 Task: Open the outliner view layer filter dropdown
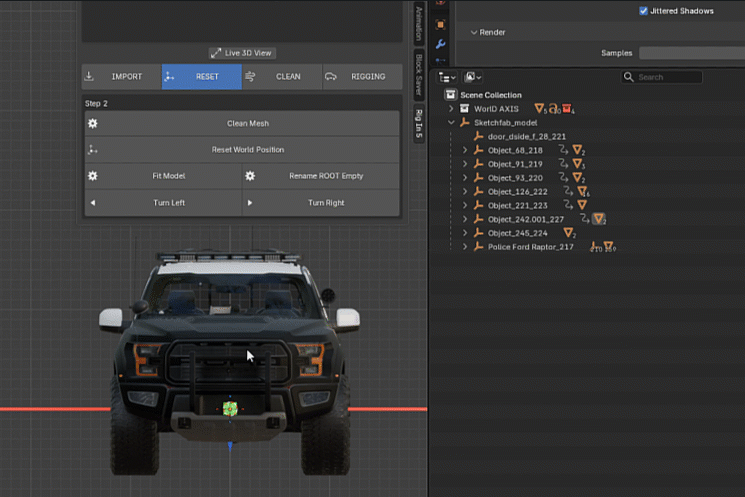(473, 77)
